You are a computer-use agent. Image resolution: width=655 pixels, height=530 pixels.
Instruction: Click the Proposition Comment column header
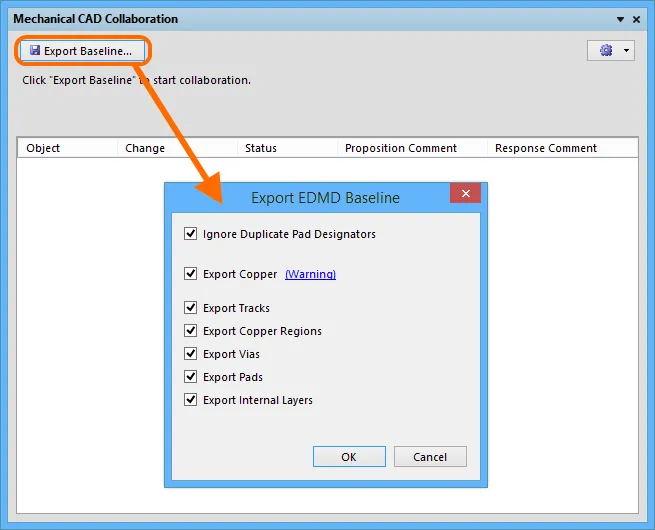pyautogui.click(x=412, y=148)
